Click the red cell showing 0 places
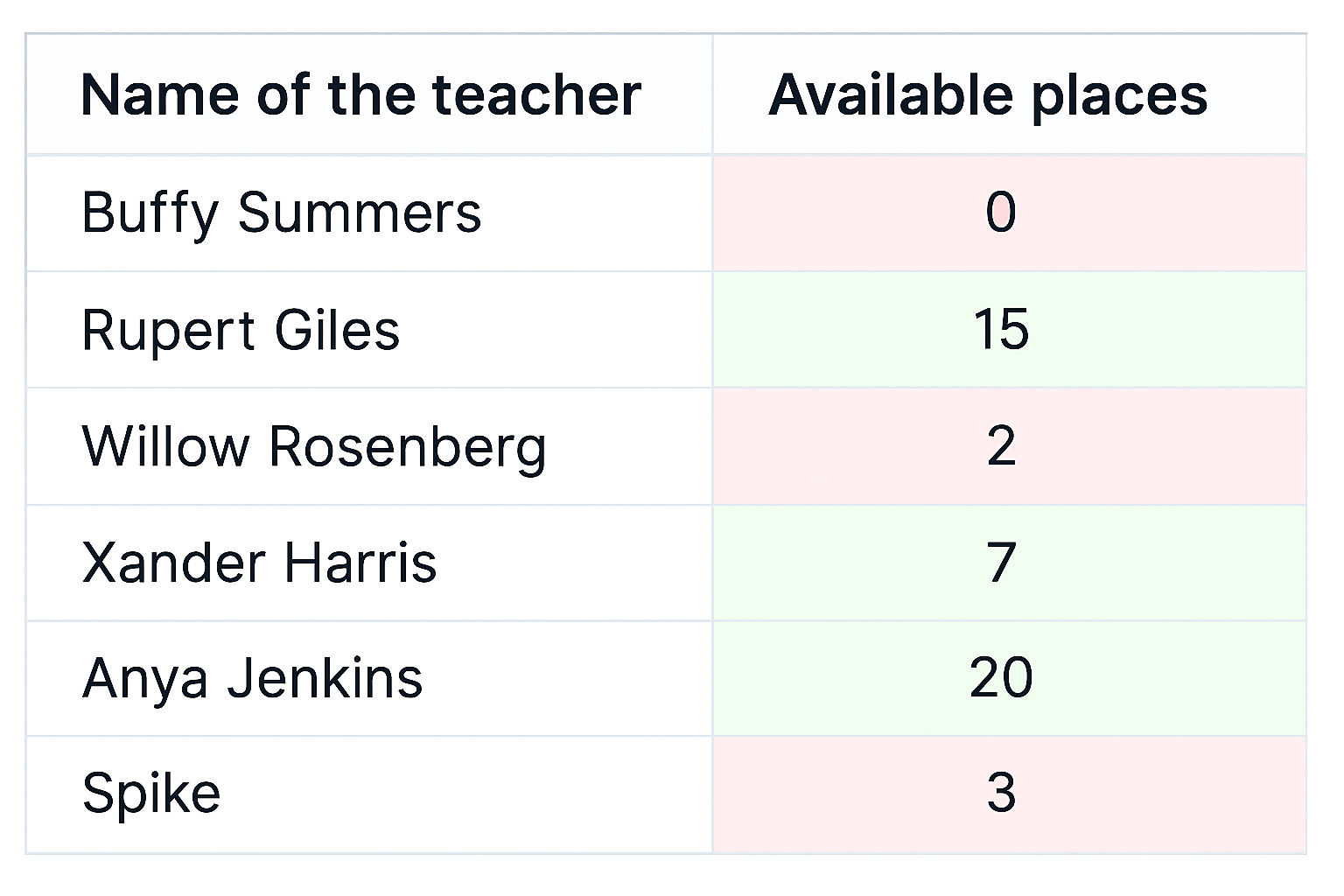 pos(1009,213)
